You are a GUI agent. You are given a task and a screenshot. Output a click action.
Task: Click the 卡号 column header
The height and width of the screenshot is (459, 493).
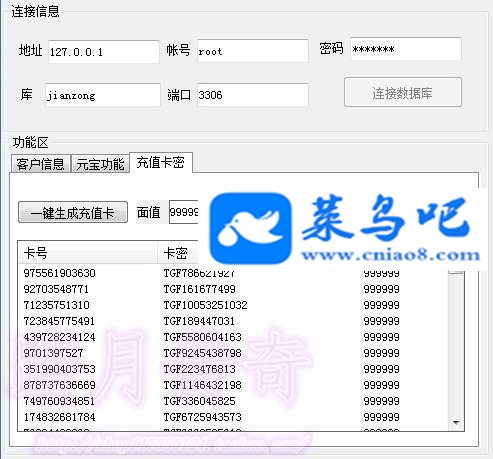coord(87,253)
